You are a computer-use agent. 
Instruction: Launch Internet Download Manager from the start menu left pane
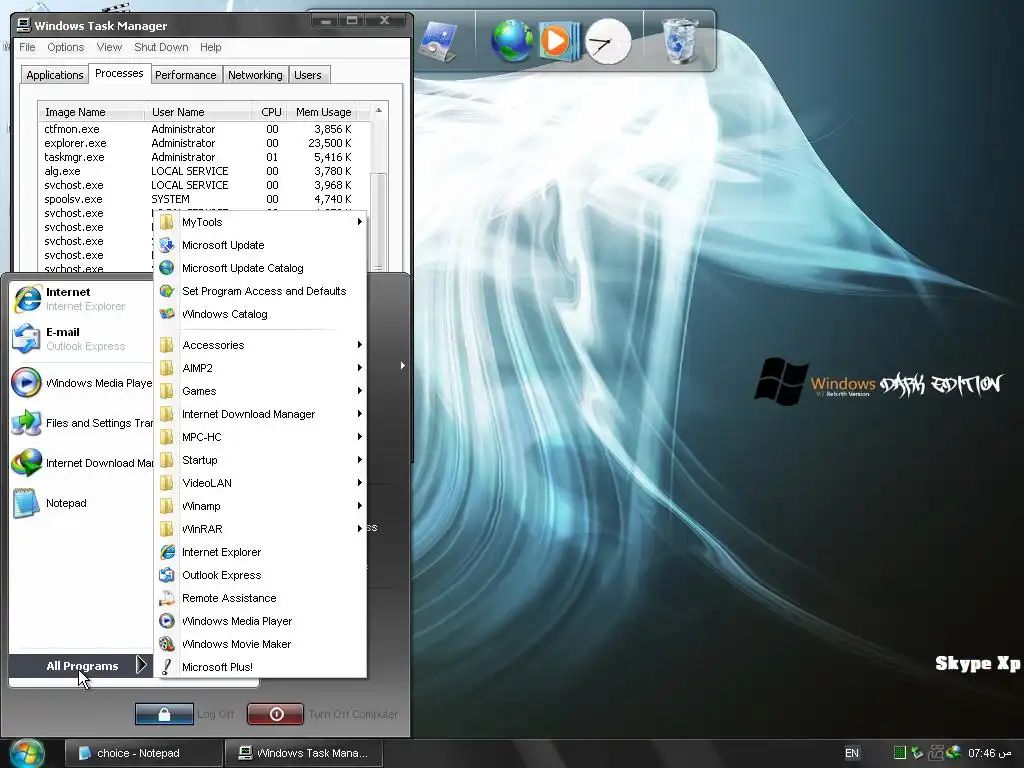pyautogui.click(x=82, y=463)
